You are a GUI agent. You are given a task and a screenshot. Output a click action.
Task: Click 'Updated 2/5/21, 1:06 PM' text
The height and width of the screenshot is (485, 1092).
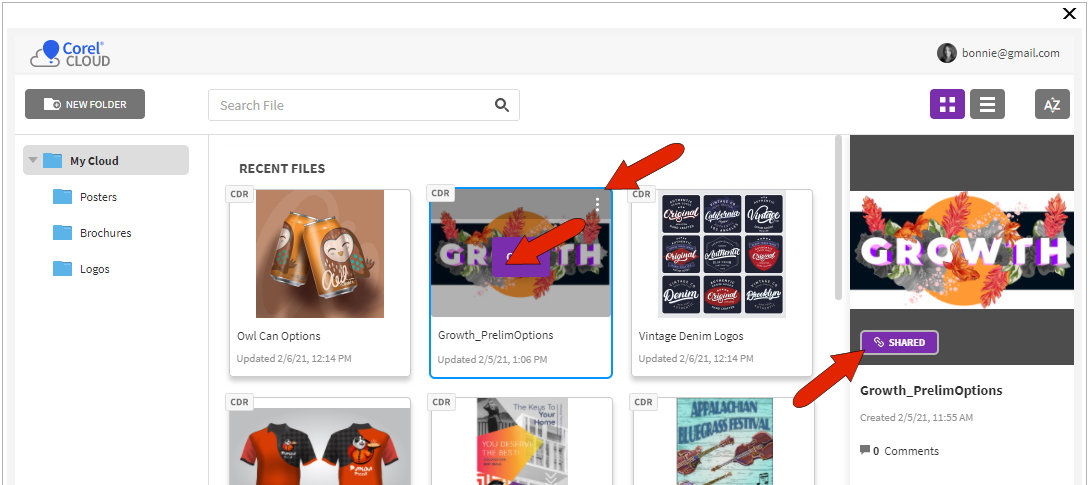click(492, 360)
